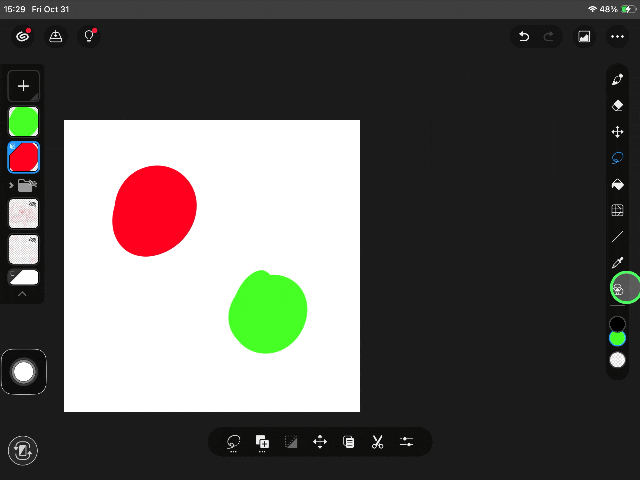
Task: Select the white background paper layer
Action: [24, 277]
